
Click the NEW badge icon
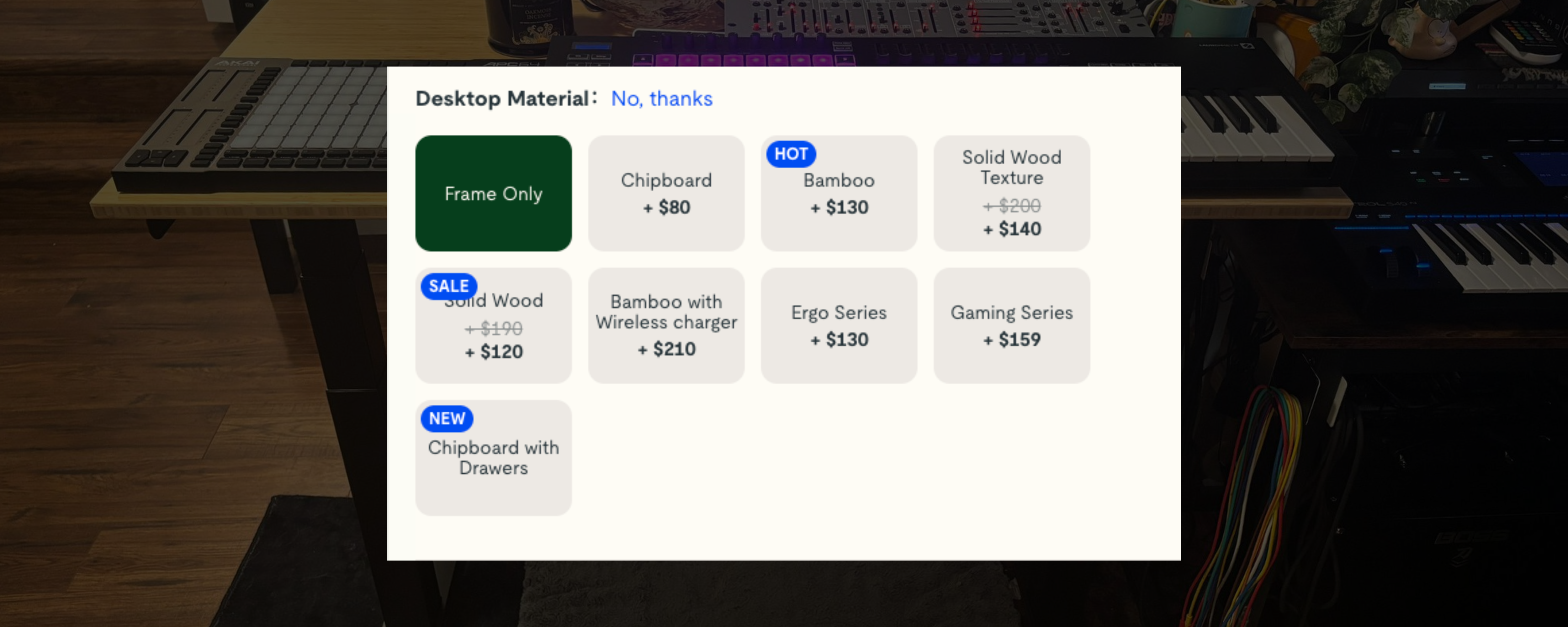(x=447, y=419)
